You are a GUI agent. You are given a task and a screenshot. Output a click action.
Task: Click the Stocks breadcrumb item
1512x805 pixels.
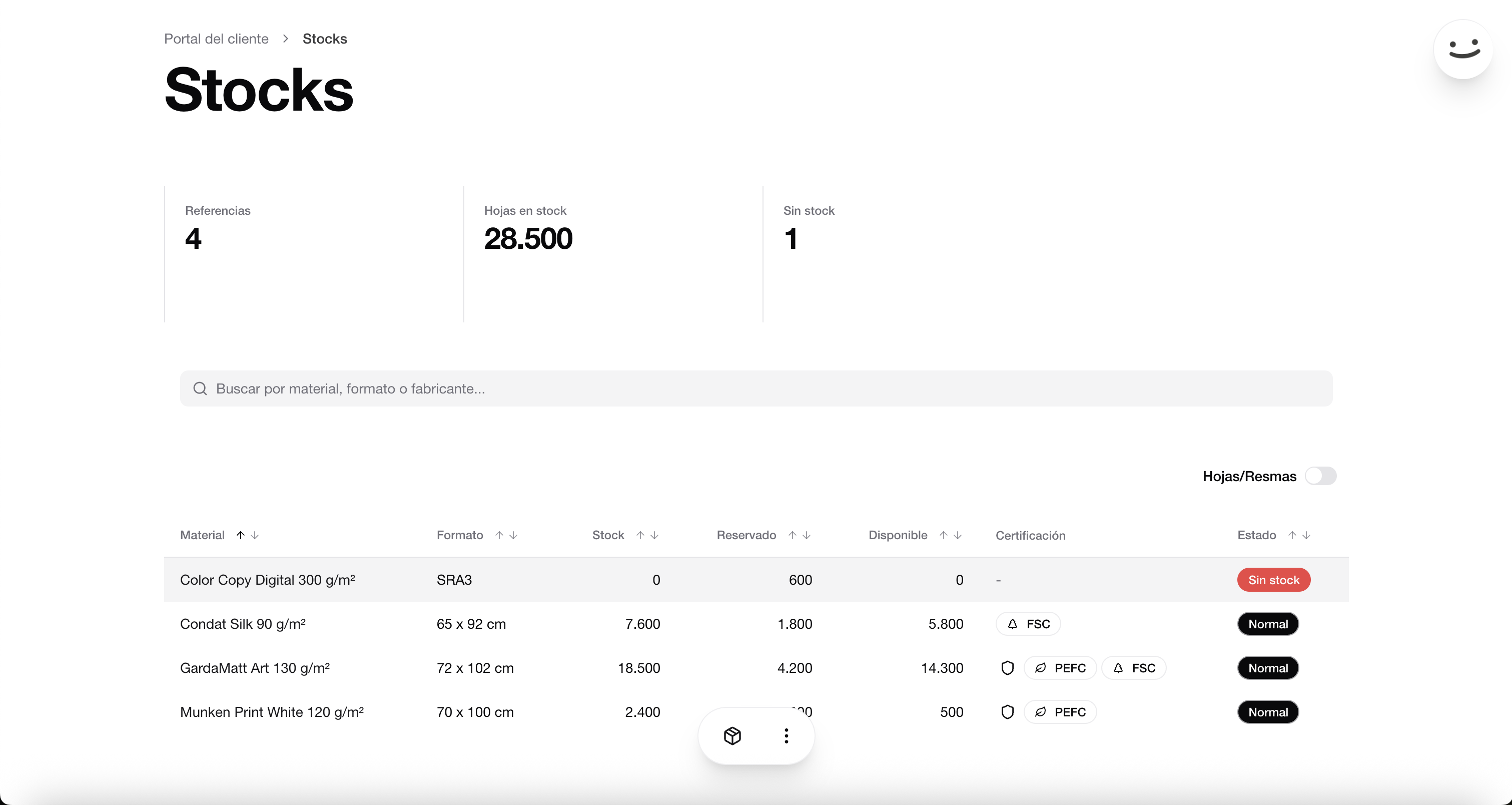click(x=325, y=39)
